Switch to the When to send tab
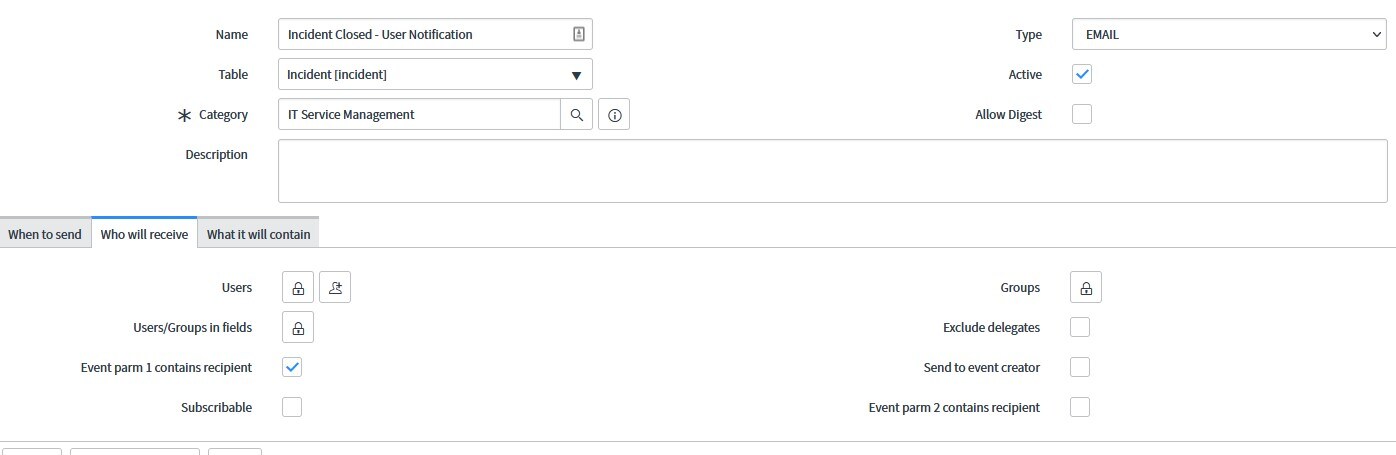The height and width of the screenshot is (455, 1396). 45,234
